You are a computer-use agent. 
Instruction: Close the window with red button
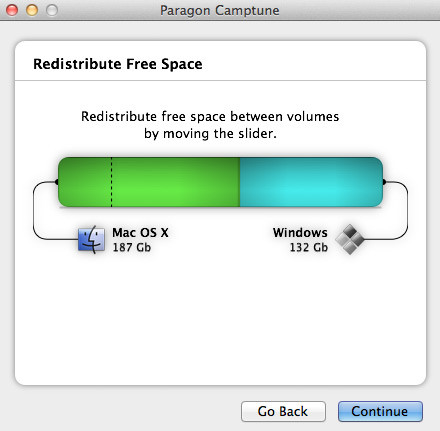(12, 10)
